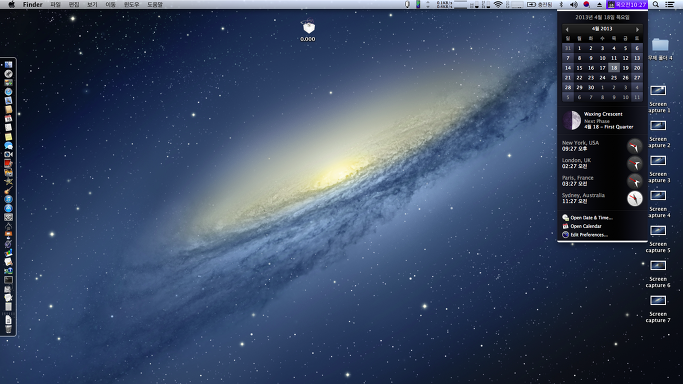Select date 15 in calendar
The width and height of the screenshot is (683, 384).
tap(579, 67)
